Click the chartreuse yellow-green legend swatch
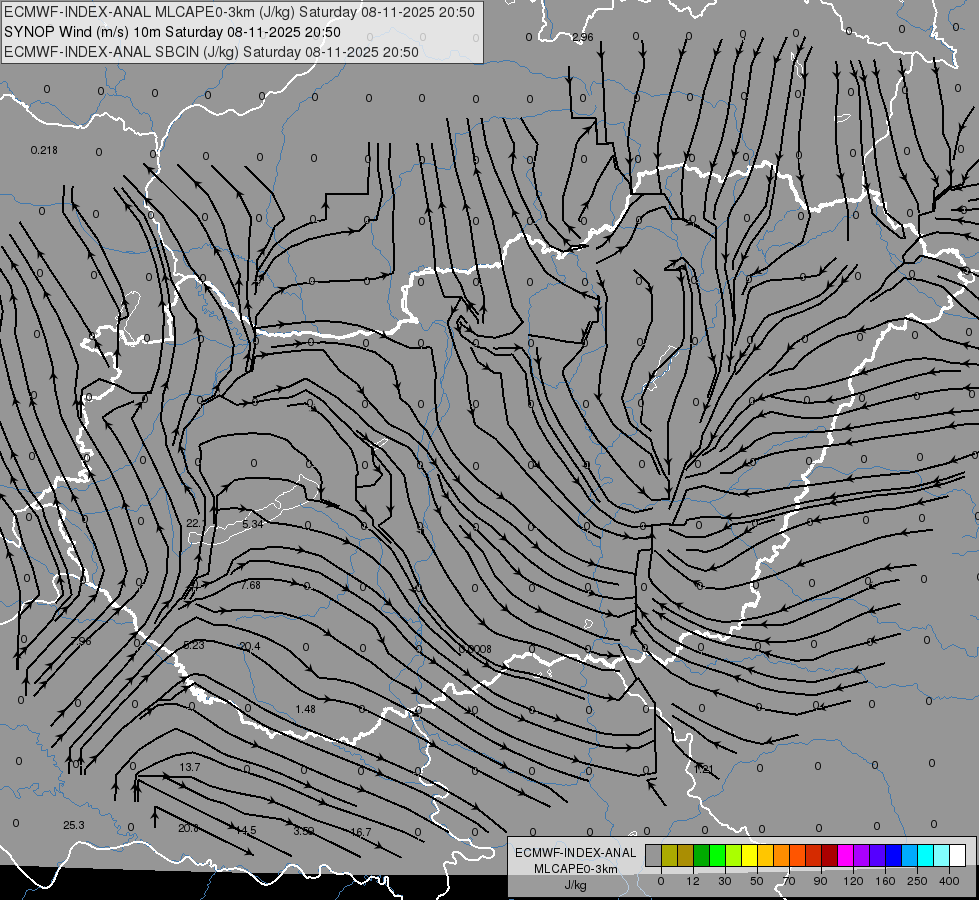The image size is (979, 900). point(734,855)
